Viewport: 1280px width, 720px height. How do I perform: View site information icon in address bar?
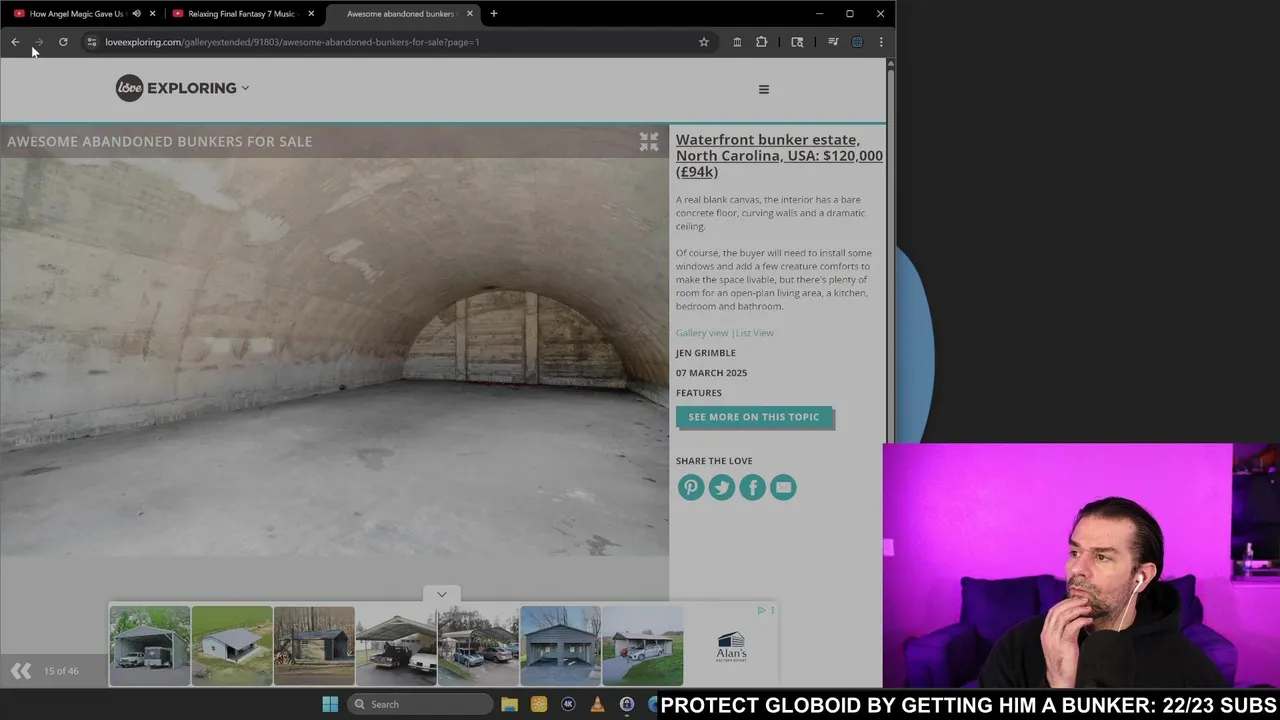[91, 42]
